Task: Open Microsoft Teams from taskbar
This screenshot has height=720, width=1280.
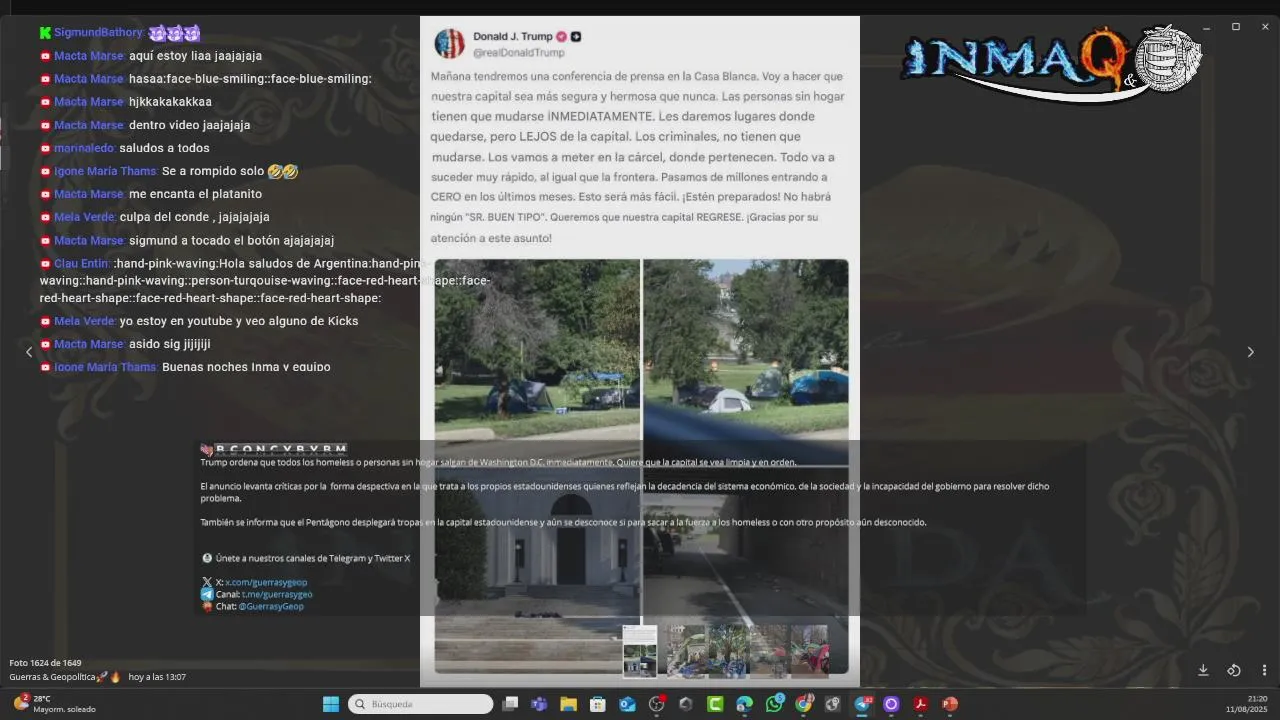Action: (x=539, y=704)
